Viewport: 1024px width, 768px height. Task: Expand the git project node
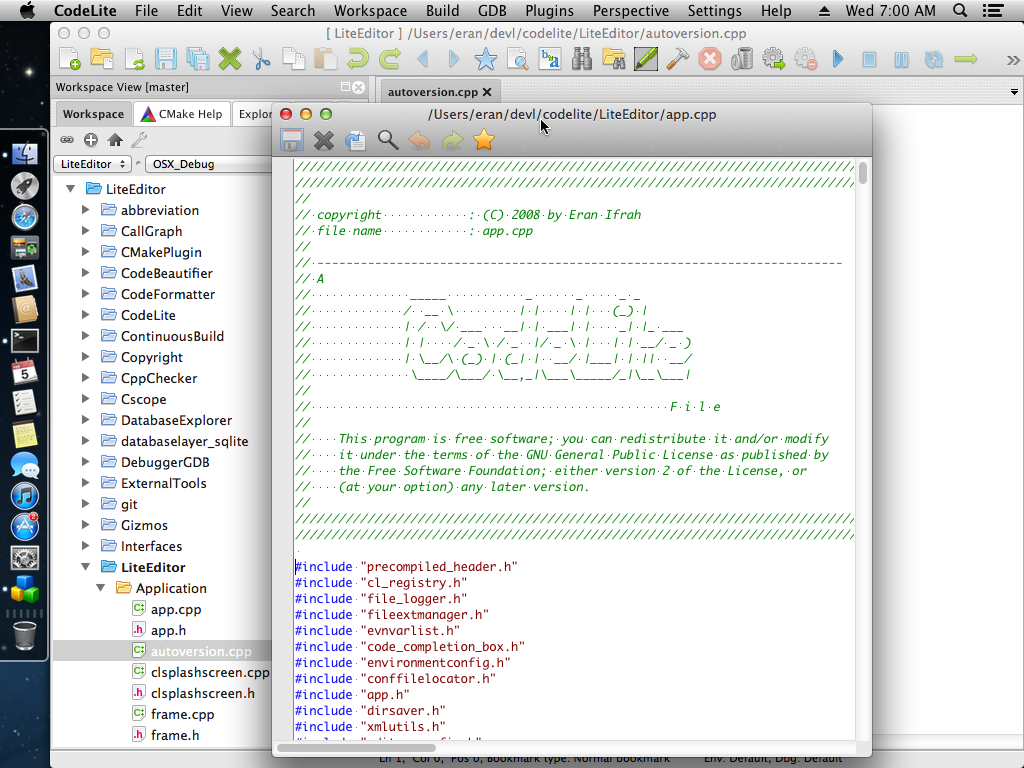86,504
